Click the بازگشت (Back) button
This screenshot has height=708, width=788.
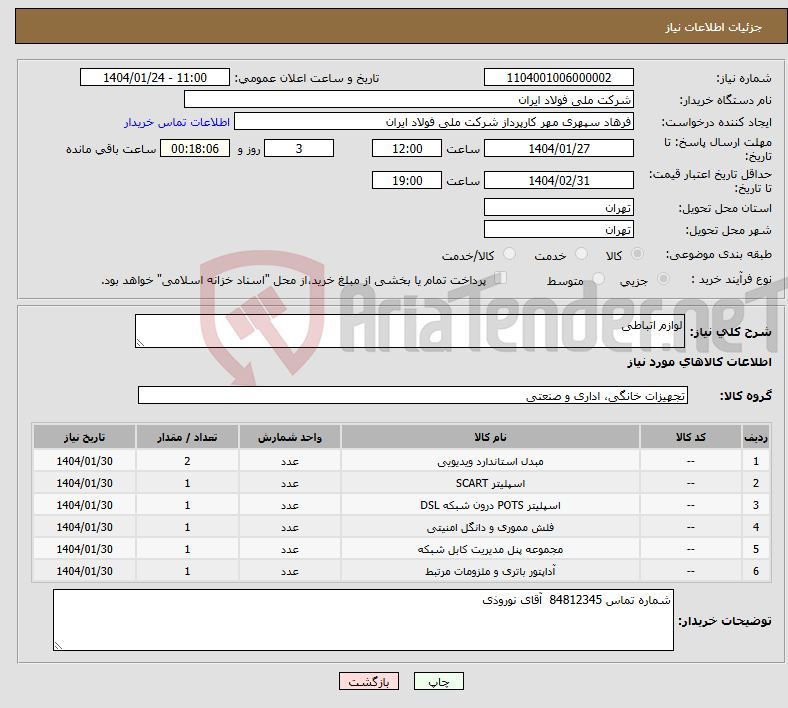(369, 681)
